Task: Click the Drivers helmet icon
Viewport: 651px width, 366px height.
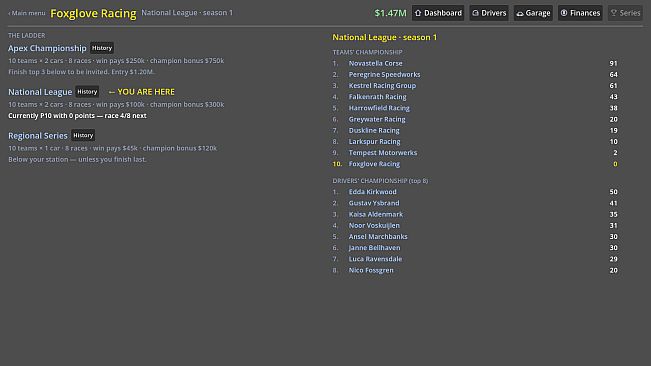Action: click(475, 13)
